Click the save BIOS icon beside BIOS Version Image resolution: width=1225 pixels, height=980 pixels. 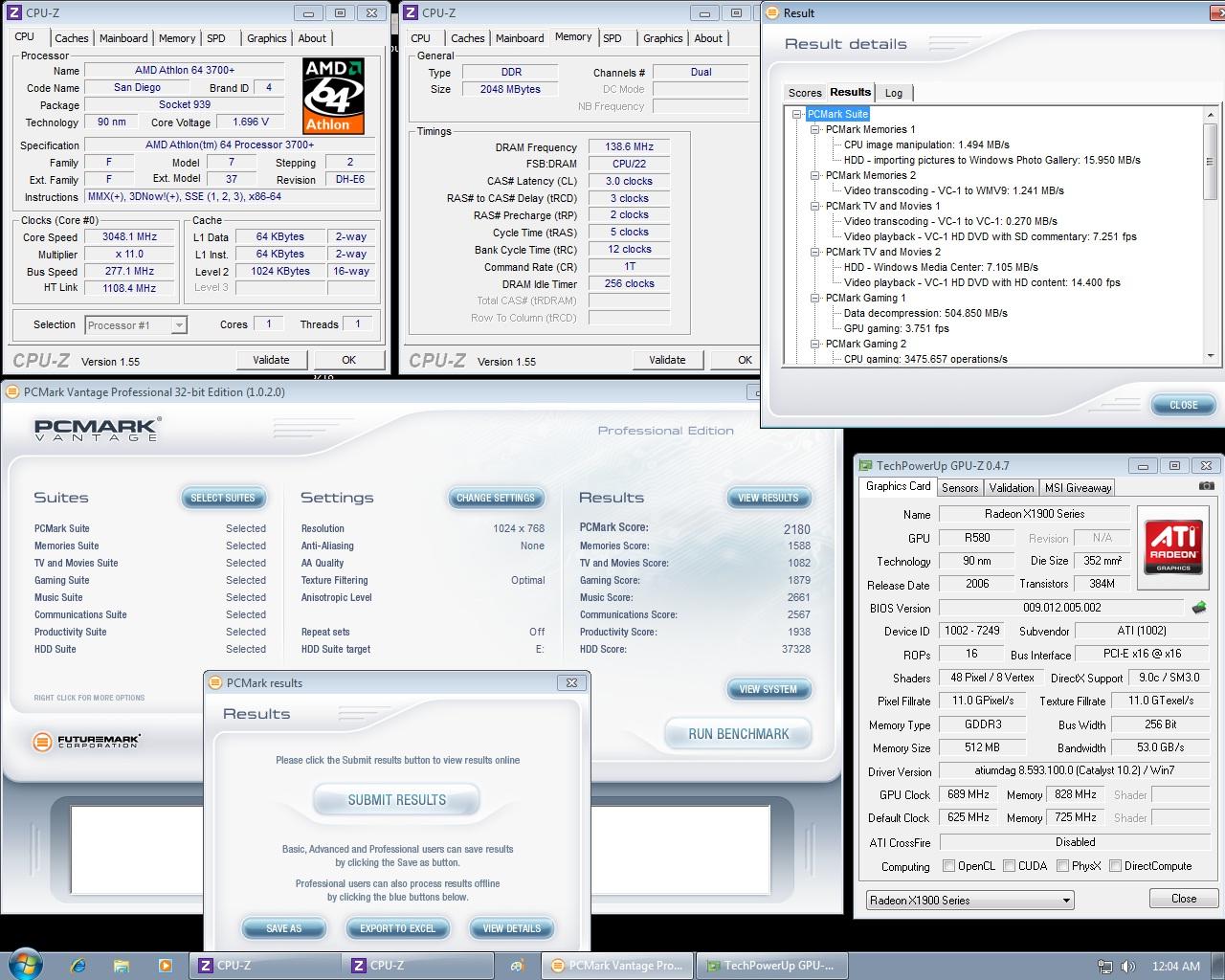point(1198,608)
